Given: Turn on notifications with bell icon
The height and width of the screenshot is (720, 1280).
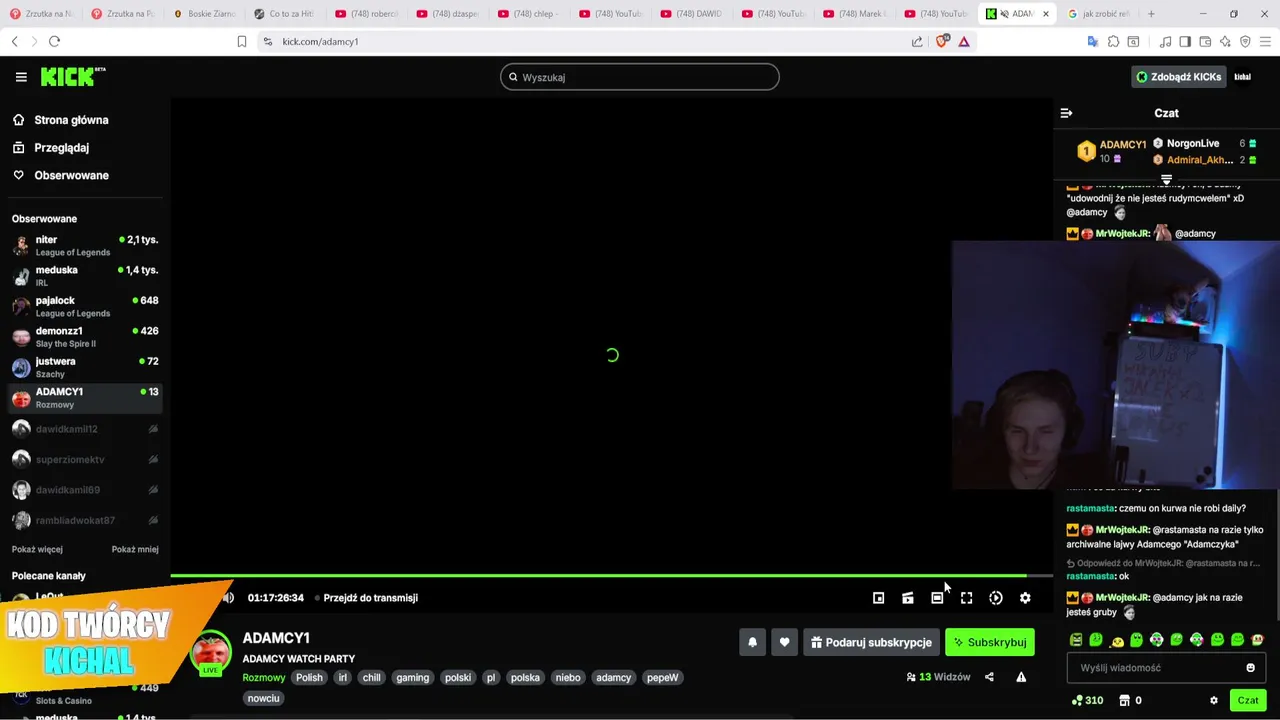Looking at the screenshot, I should 753,642.
